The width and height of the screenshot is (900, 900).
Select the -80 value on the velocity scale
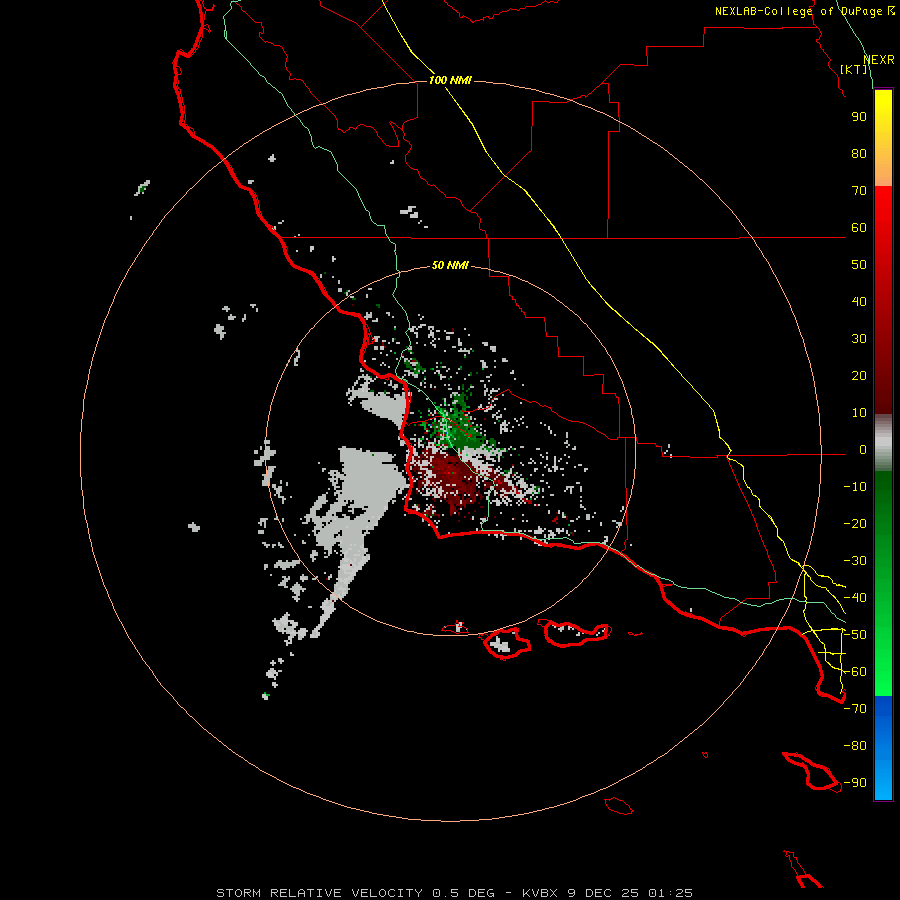pyautogui.click(x=855, y=746)
